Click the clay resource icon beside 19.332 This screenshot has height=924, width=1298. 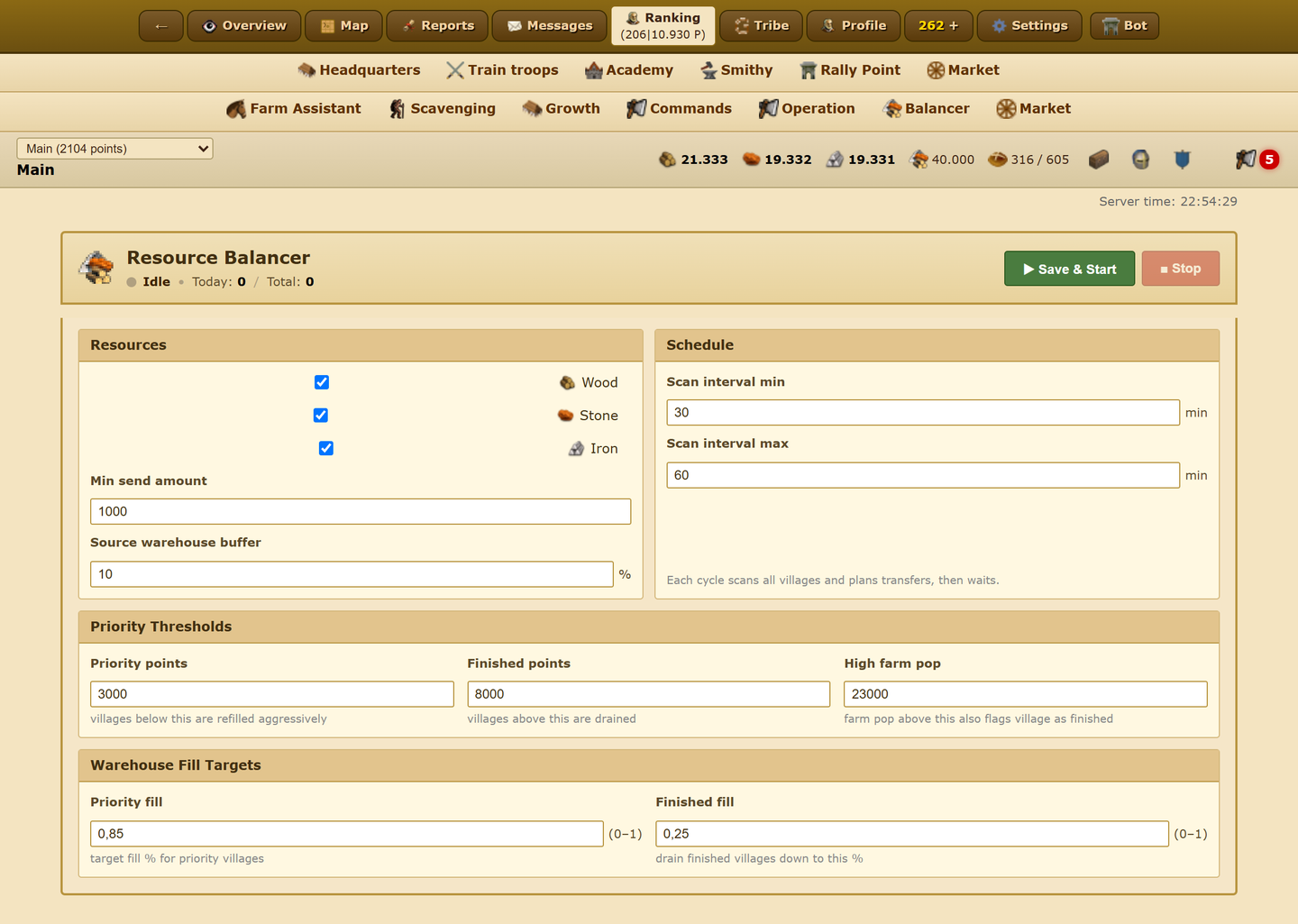751,160
